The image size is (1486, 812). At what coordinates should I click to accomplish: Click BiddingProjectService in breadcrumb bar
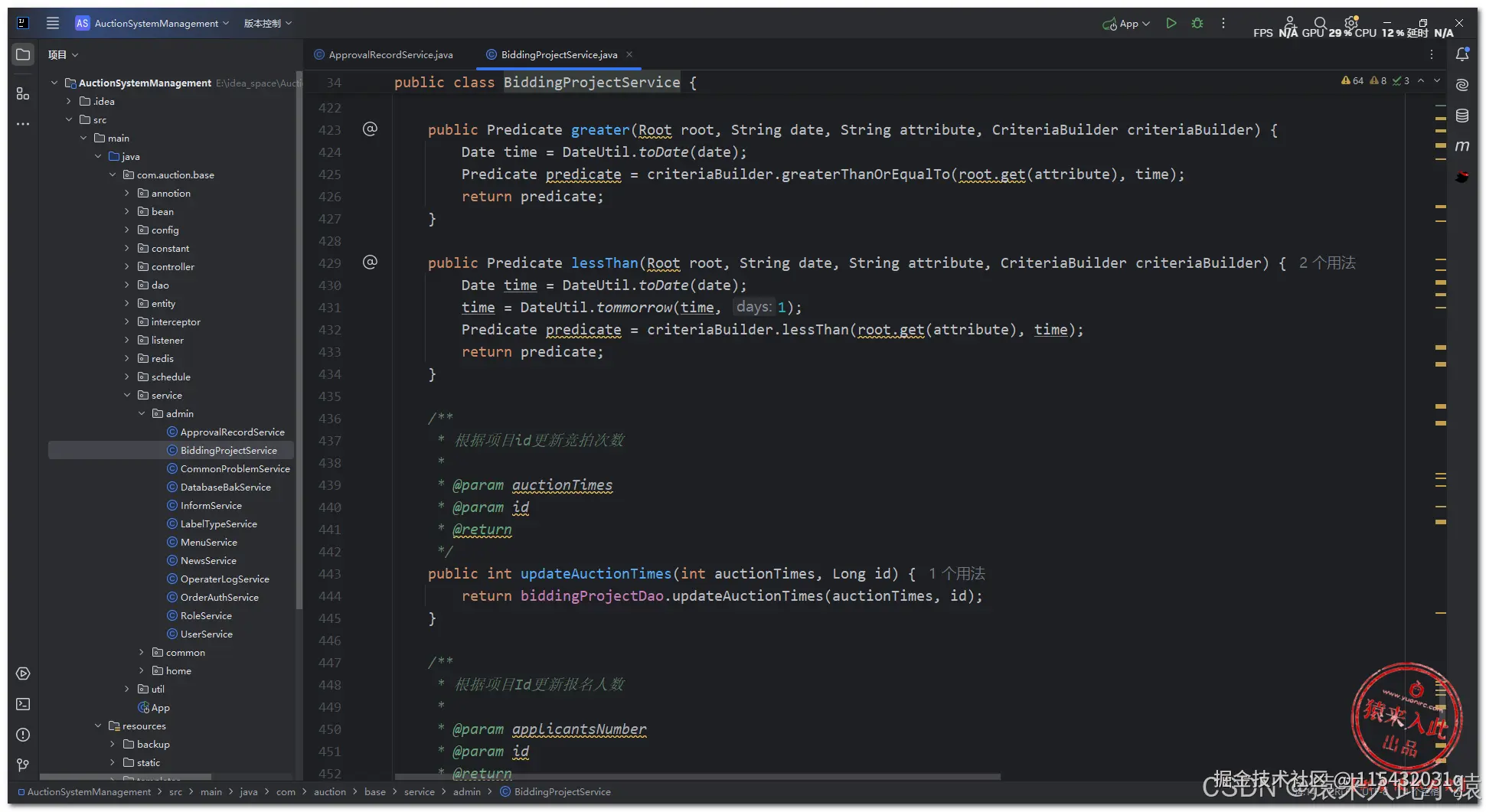tap(556, 791)
